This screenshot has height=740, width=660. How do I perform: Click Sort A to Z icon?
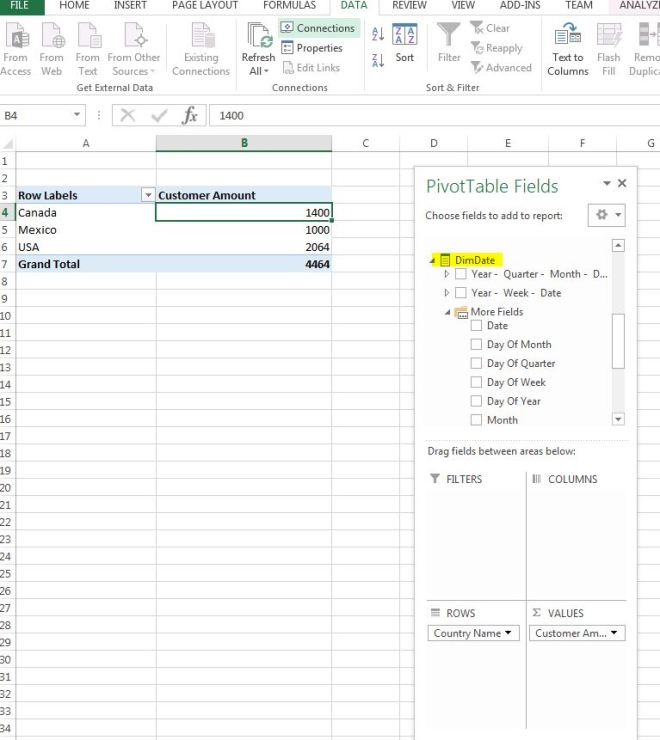378,34
